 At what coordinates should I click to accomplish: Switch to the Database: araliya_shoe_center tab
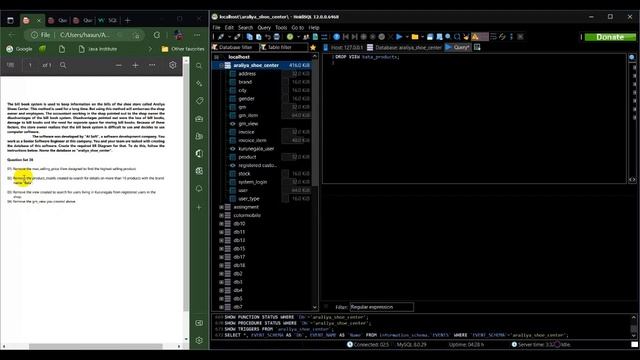[404, 47]
